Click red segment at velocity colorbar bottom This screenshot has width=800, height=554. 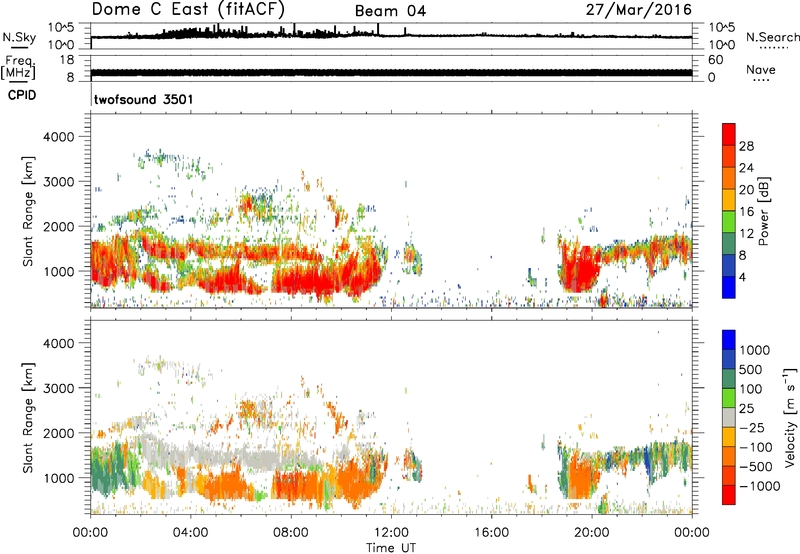[729, 495]
